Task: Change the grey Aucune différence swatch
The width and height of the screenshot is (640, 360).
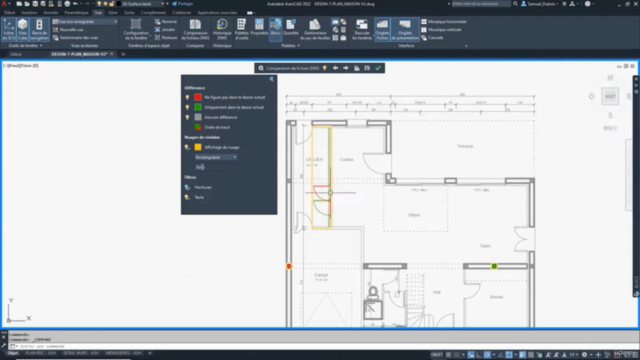Action: pos(198,117)
